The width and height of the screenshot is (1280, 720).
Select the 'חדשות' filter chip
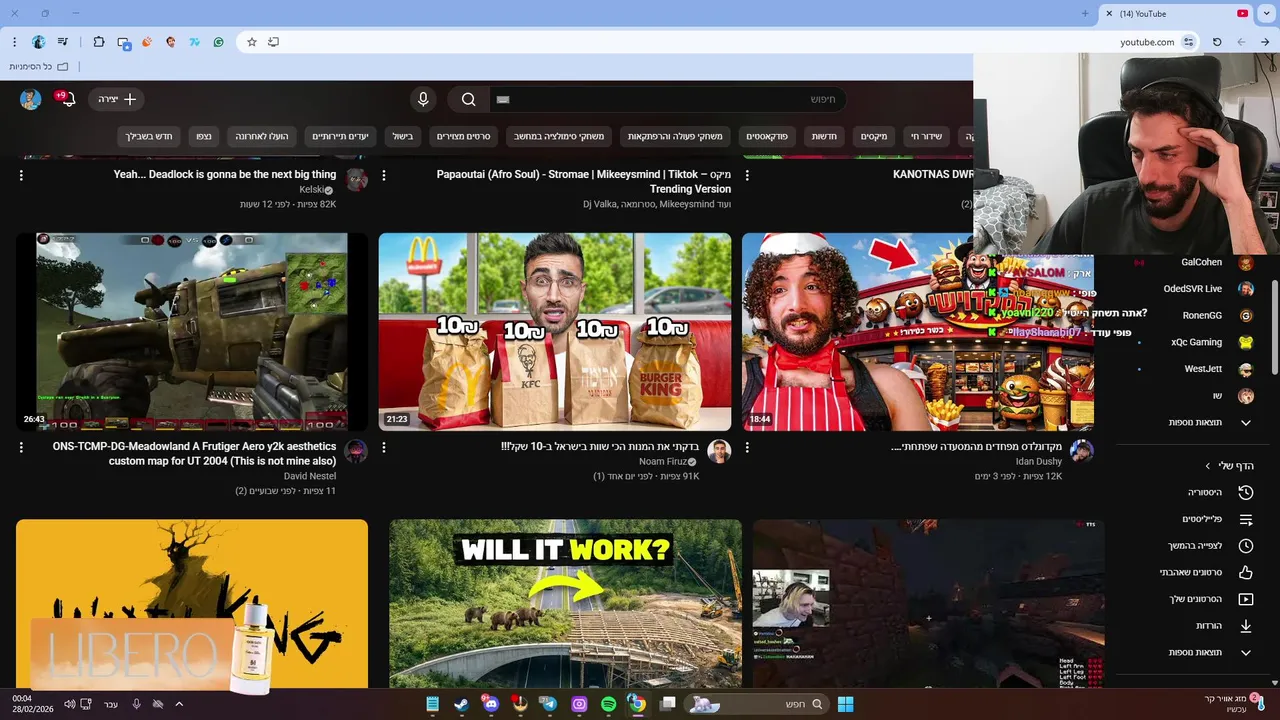point(824,136)
